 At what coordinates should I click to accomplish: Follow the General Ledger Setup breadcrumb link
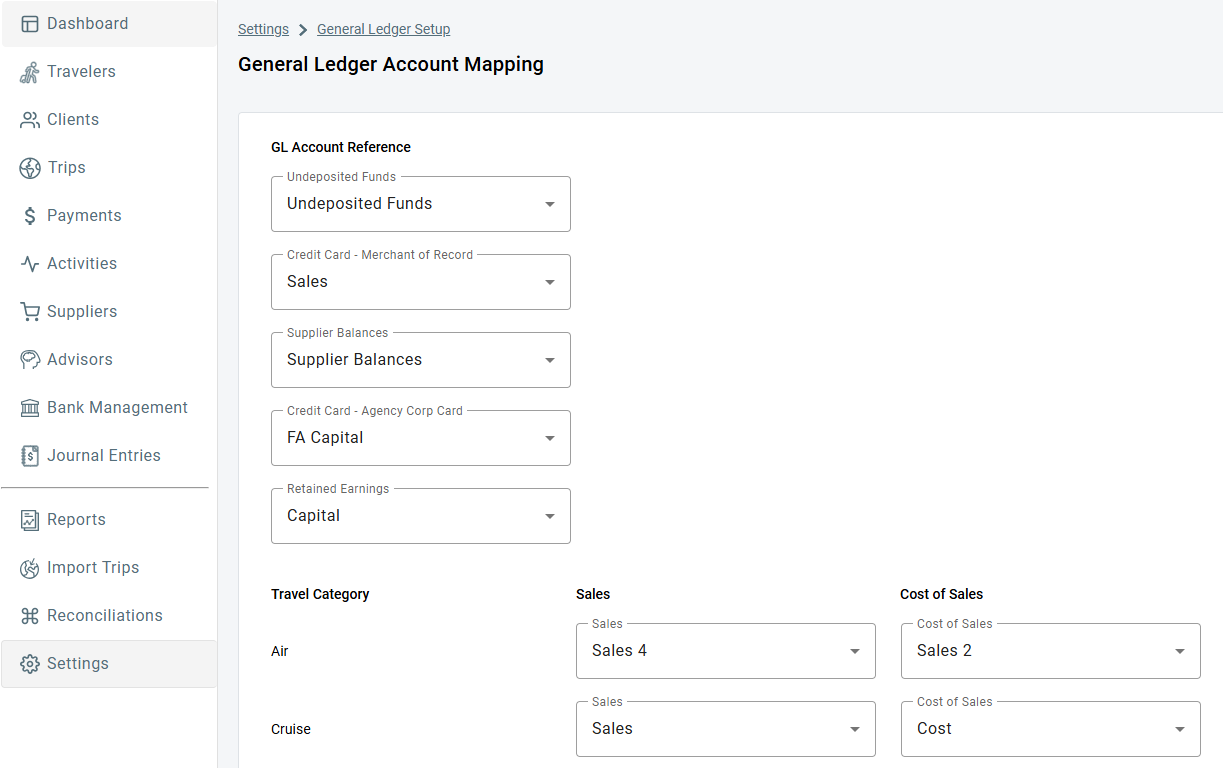point(383,29)
